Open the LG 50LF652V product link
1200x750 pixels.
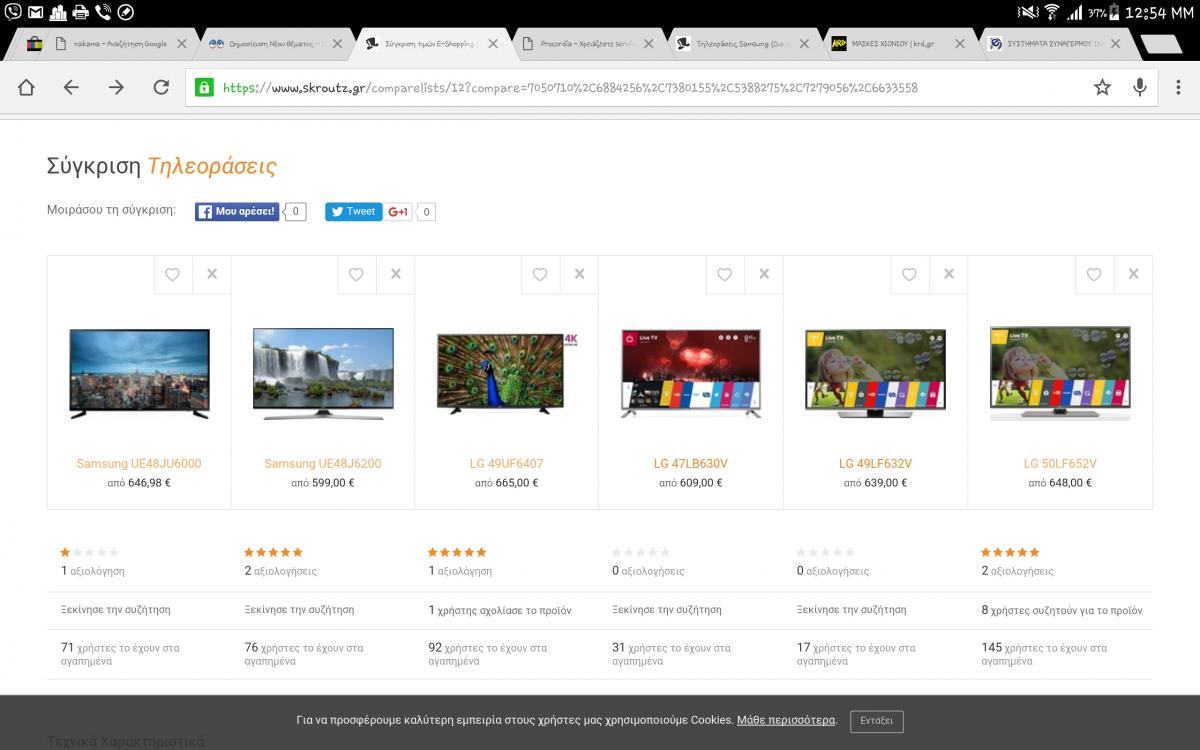(1060, 464)
